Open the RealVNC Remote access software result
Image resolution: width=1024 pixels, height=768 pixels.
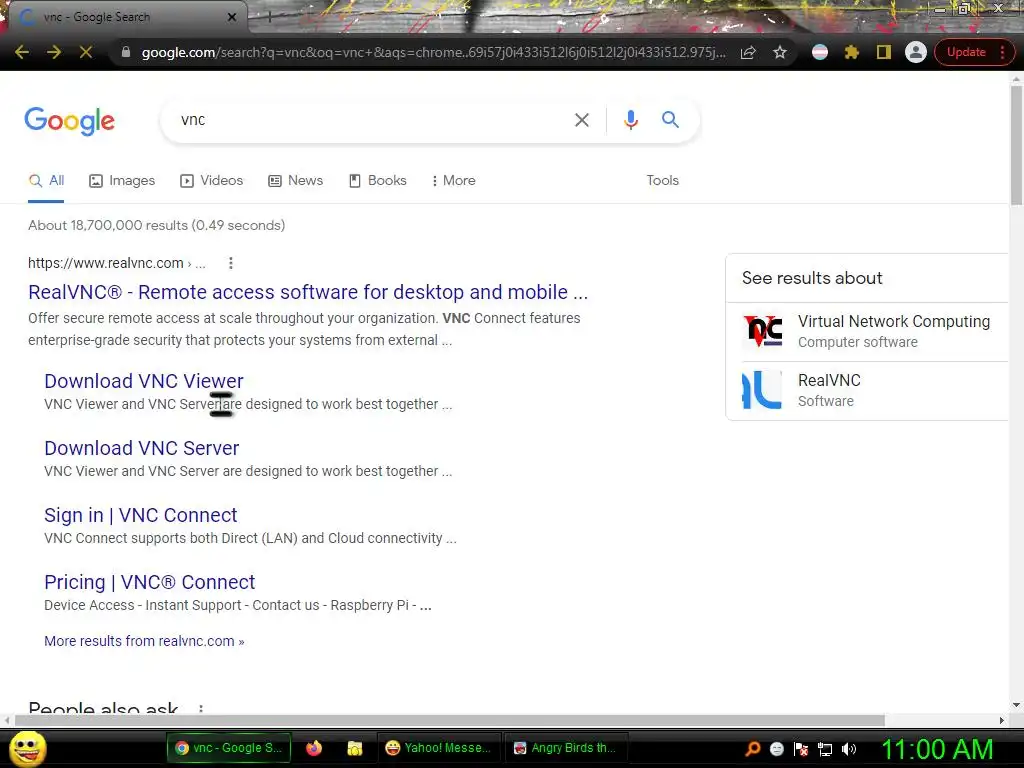pyautogui.click(x=308, y=292)
